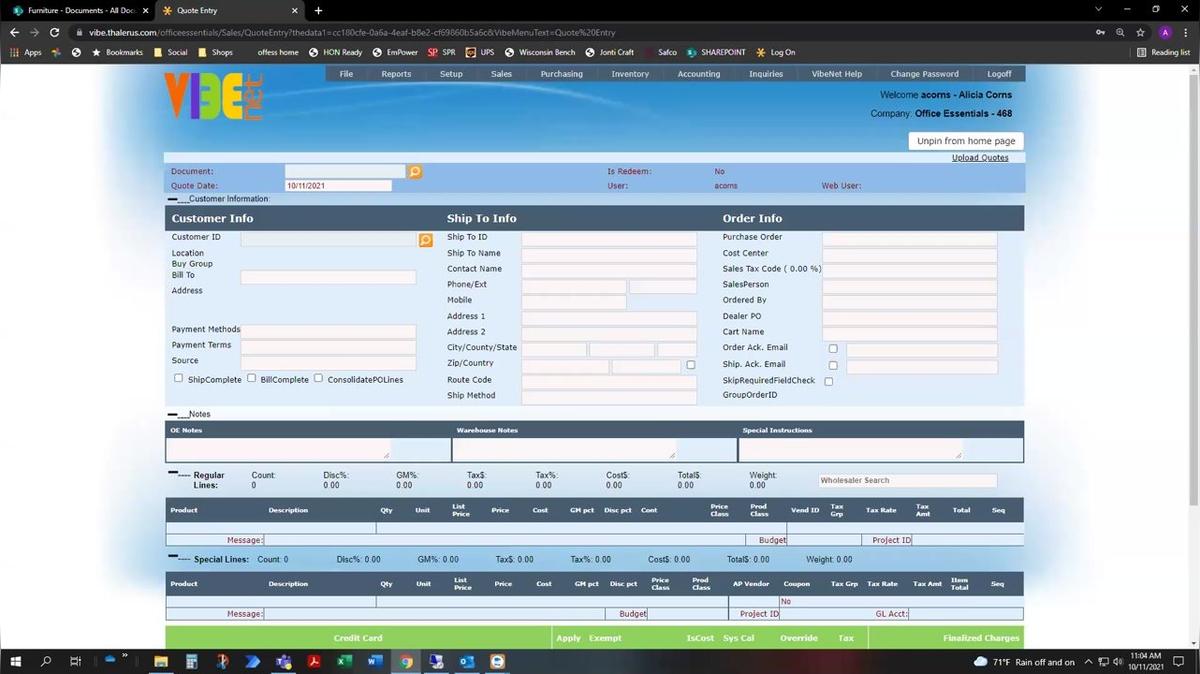Open Excel from the taskbar

344,661
